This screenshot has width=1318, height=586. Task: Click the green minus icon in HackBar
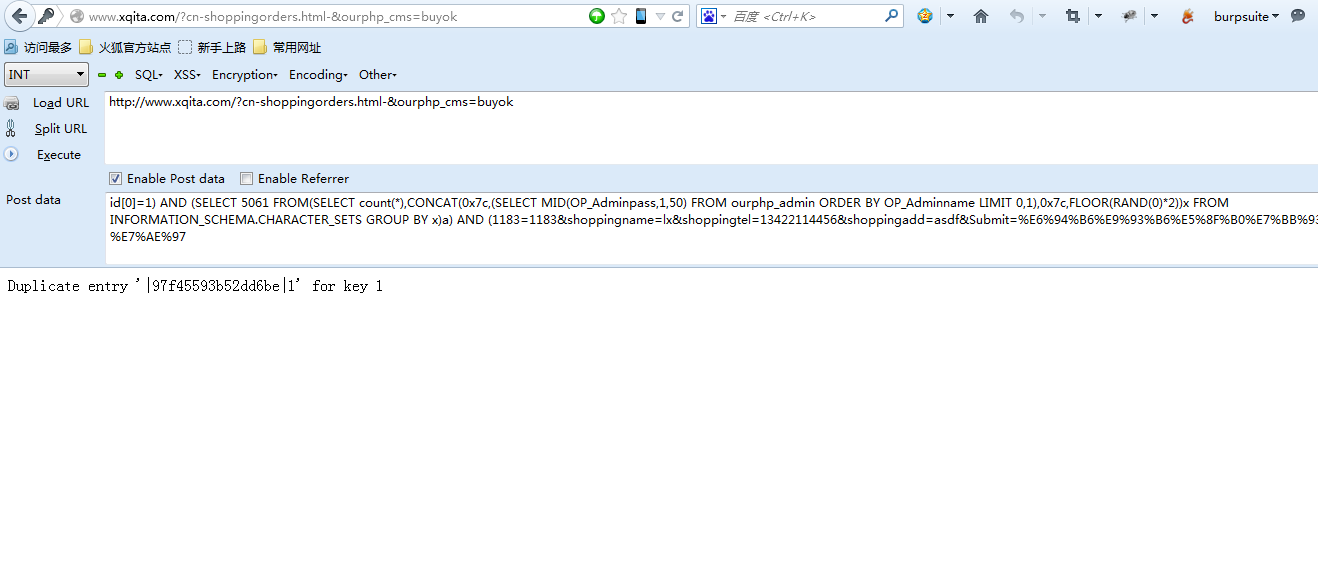(102, 75)
